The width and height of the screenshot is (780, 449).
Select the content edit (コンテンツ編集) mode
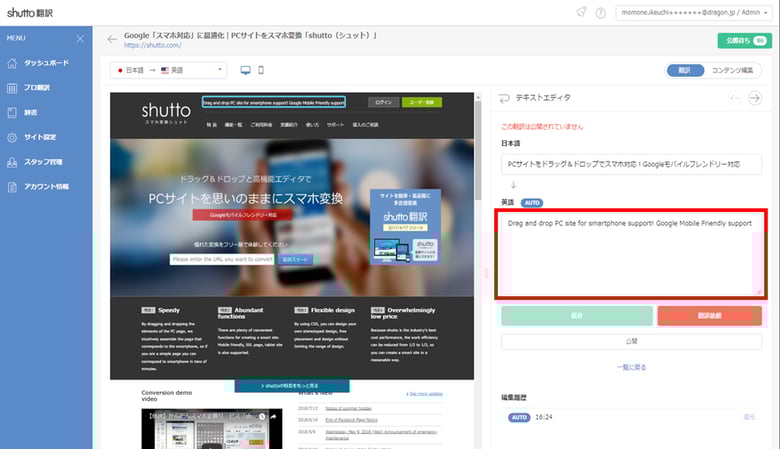(x=732, y=70)
